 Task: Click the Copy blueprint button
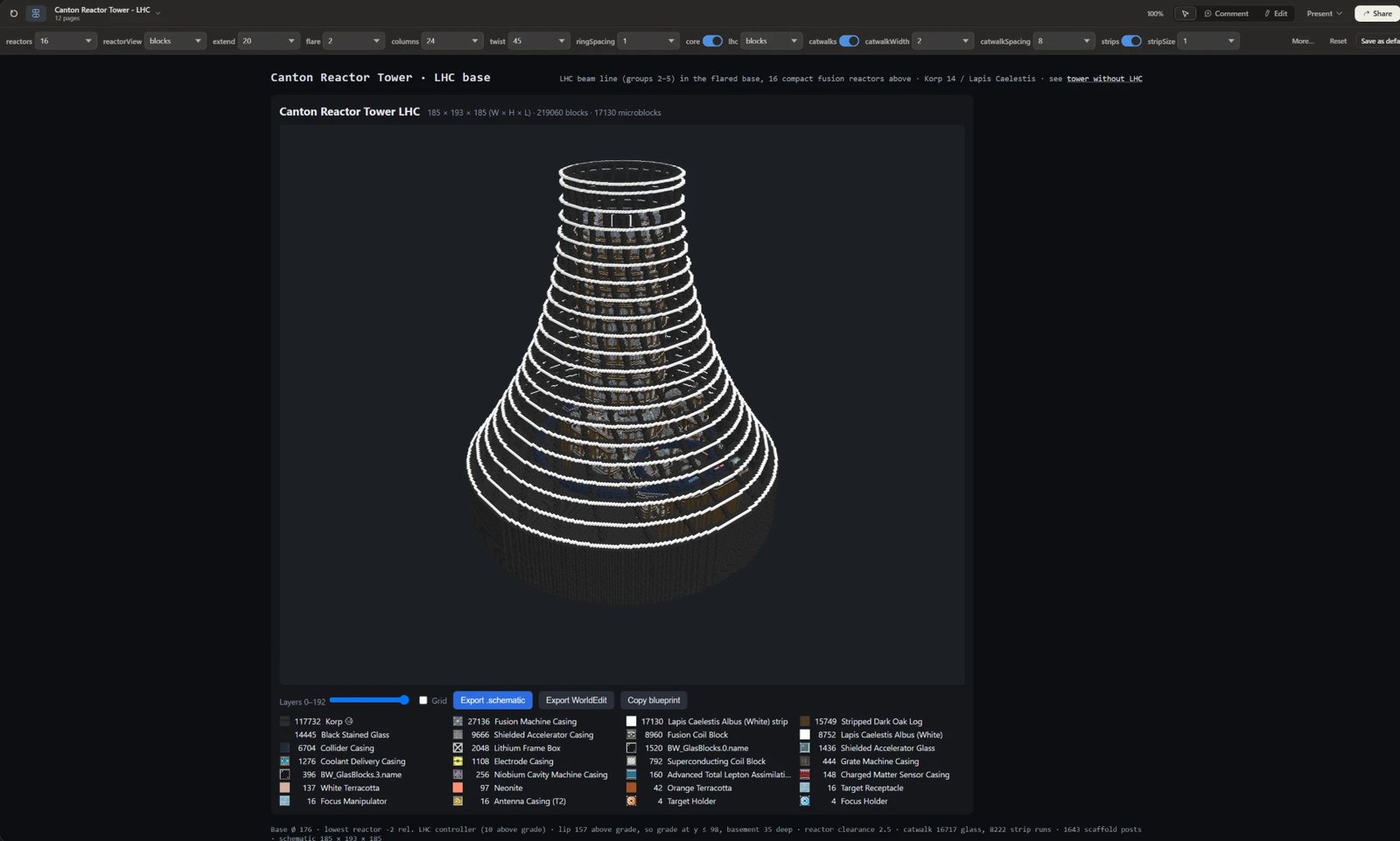tap(654, 700)
